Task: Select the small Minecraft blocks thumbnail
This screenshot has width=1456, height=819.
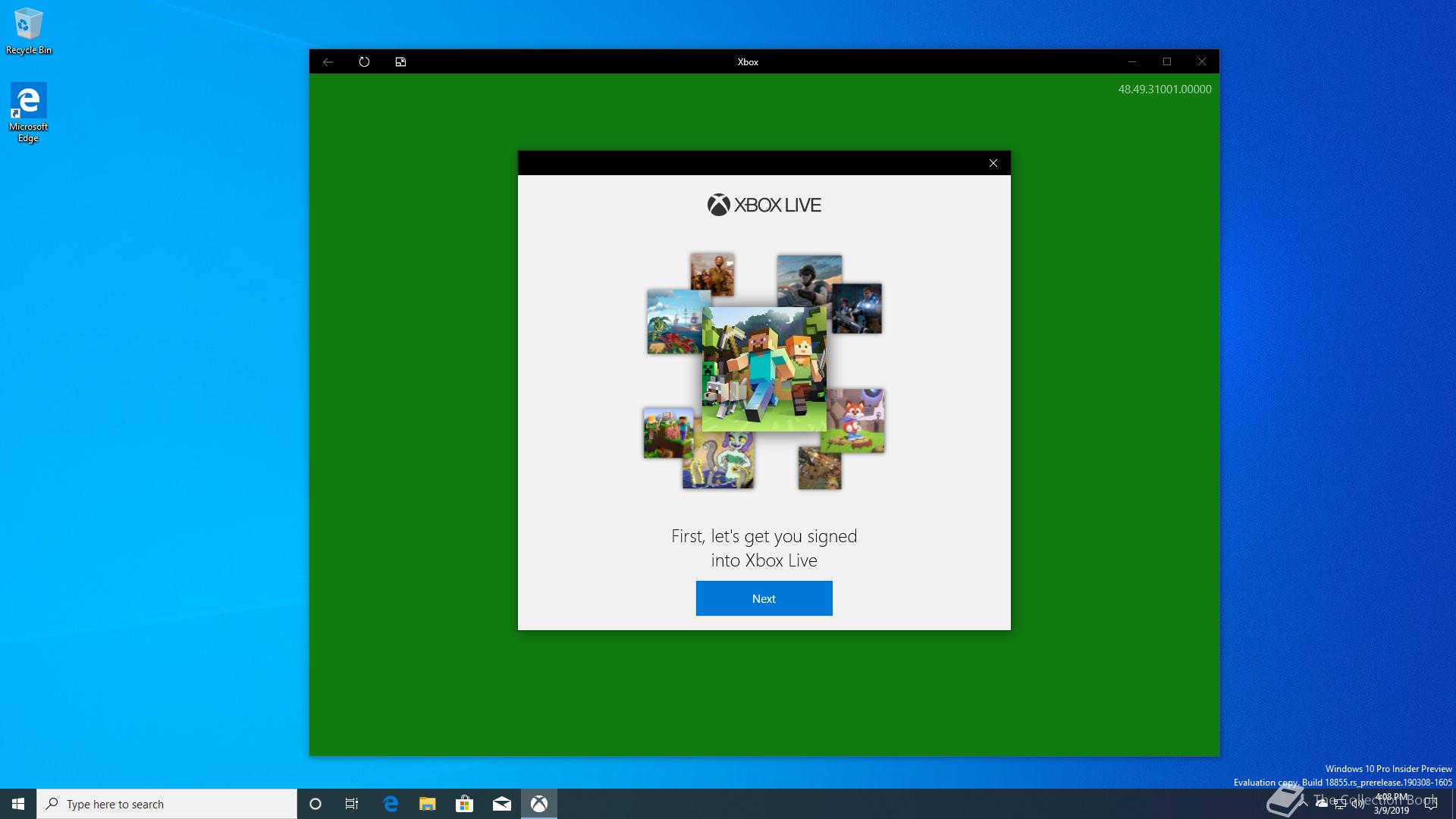Action: (668, 433)
